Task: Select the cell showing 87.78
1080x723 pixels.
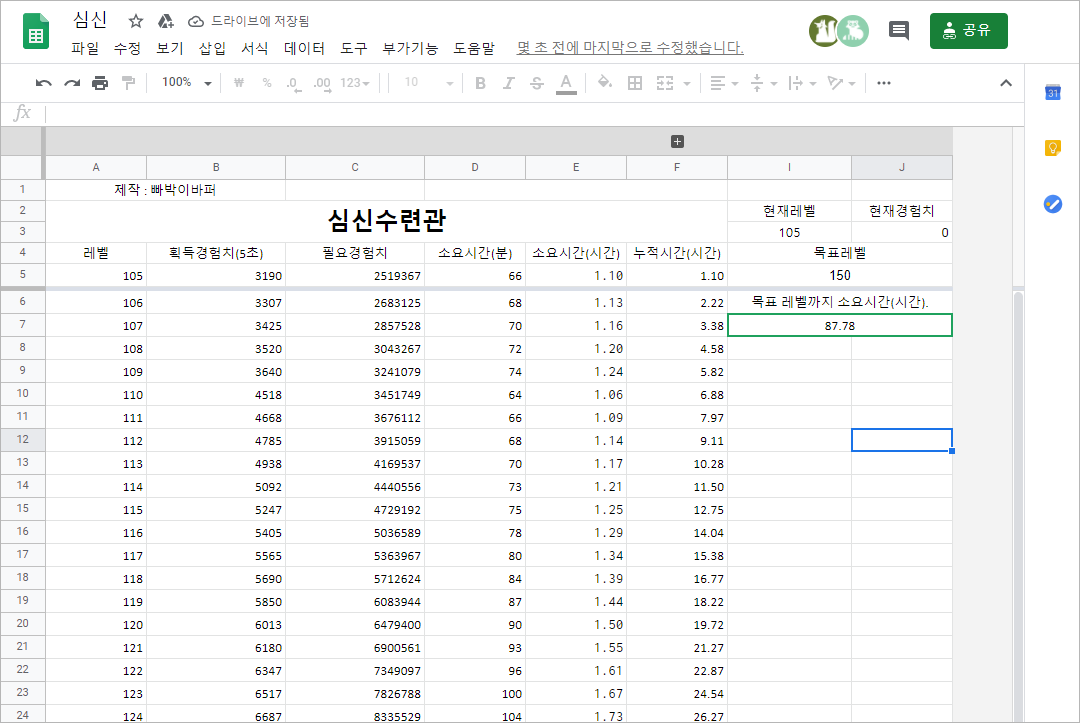Action: (x=840, y=324)
